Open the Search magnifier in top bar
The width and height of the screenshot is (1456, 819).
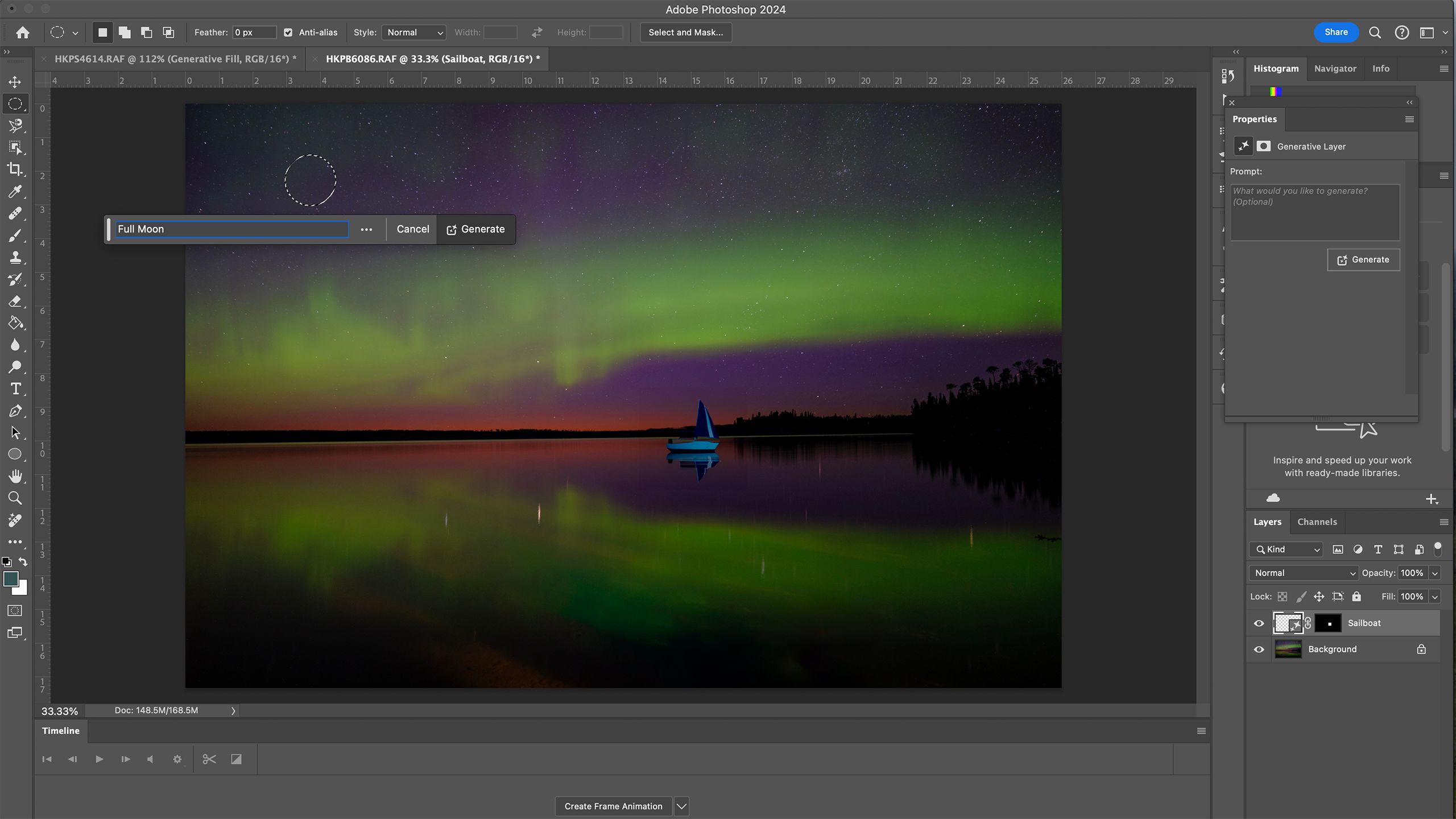(x=1375, y=32)
